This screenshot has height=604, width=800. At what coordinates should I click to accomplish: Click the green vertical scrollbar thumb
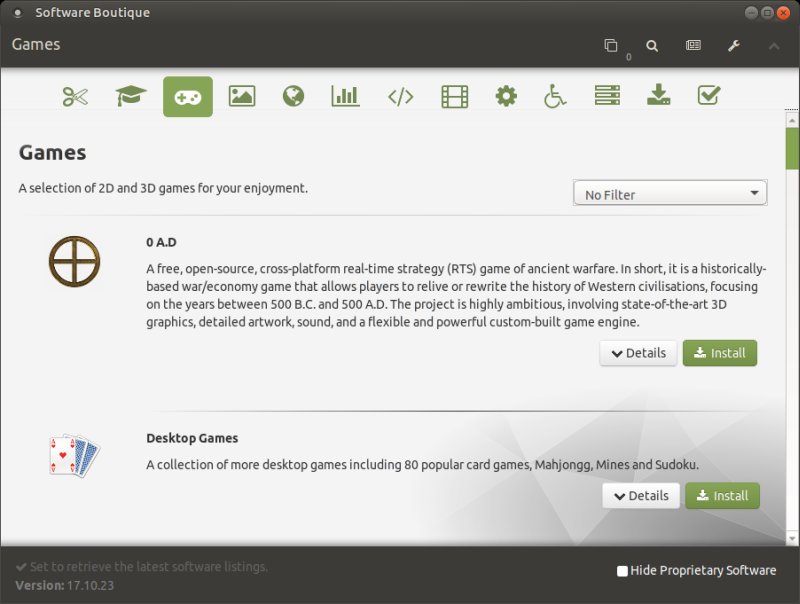coord(792,148)
